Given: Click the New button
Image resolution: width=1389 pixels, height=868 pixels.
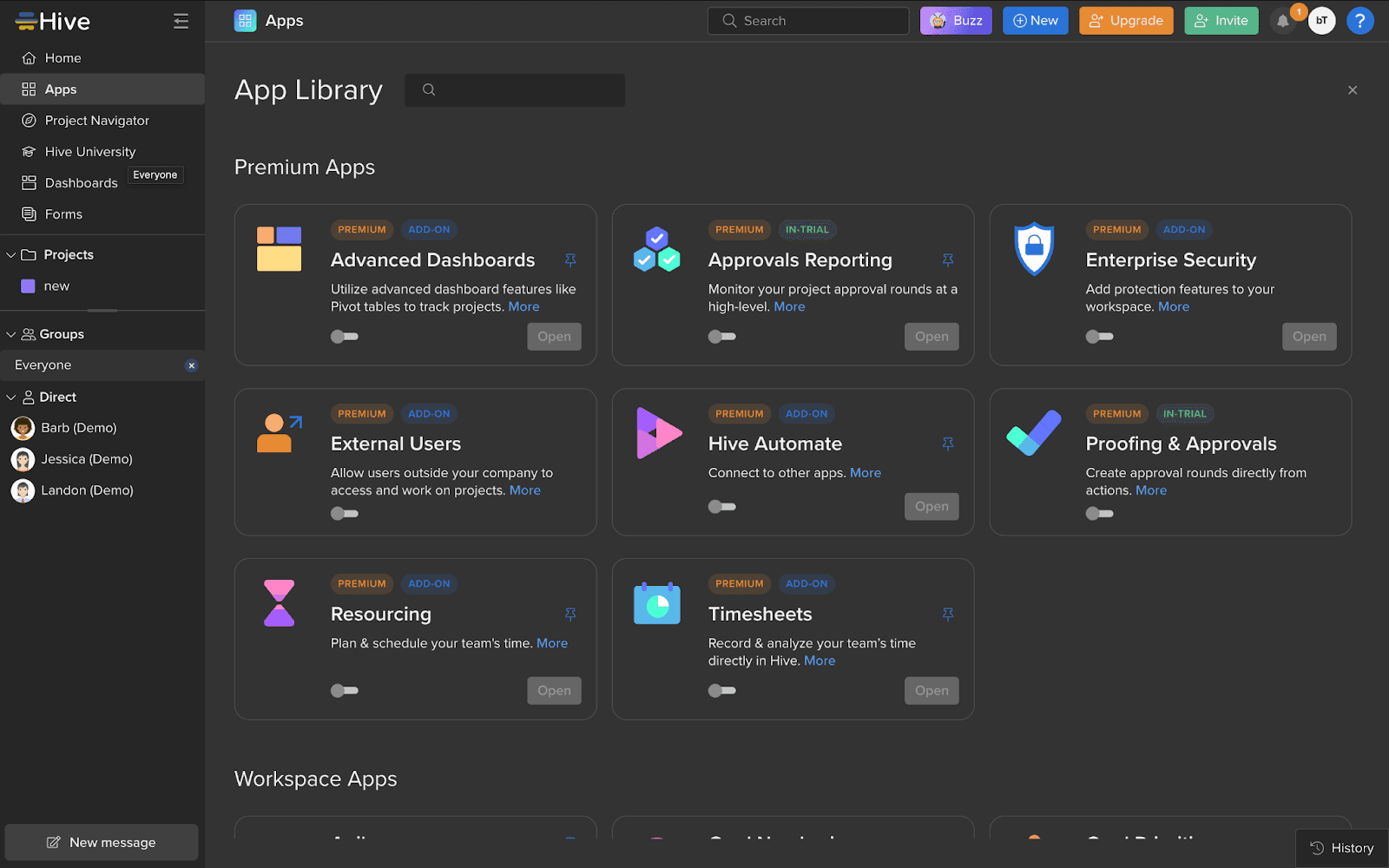Looking at the screenshot, I should 1036,21.
